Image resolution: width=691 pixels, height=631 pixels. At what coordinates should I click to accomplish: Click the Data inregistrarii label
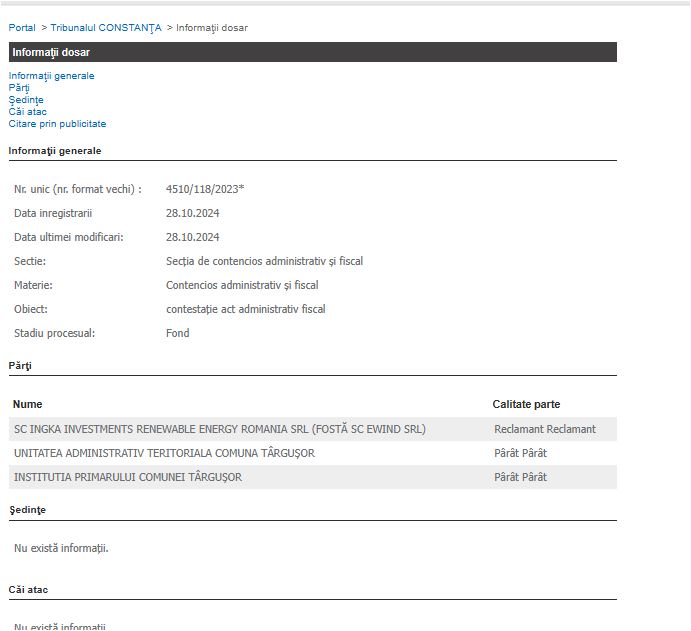point(53,213)
